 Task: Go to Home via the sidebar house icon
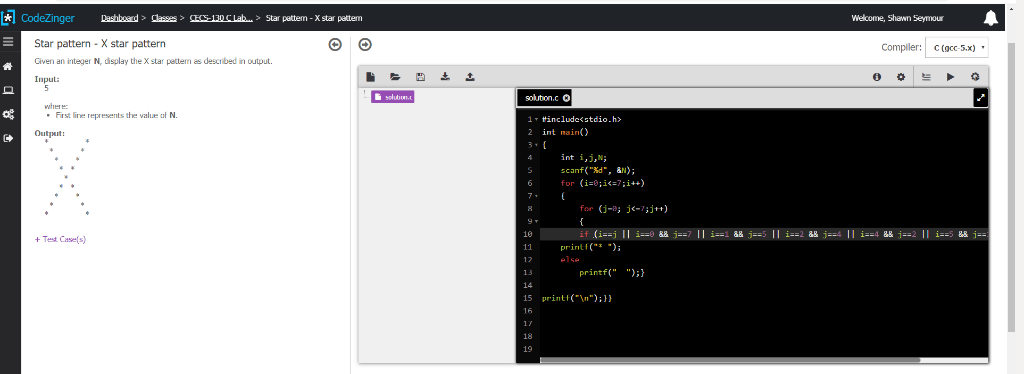click(8, 66)
